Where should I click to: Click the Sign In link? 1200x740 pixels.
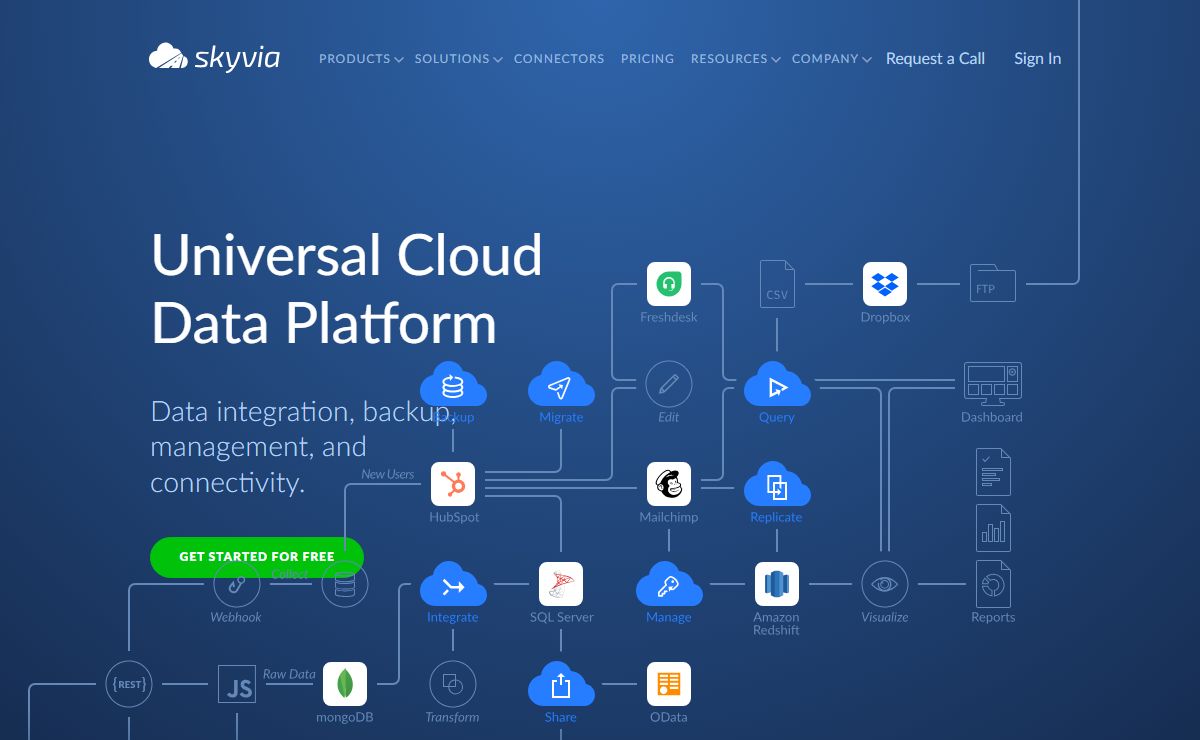[1037, 59]
